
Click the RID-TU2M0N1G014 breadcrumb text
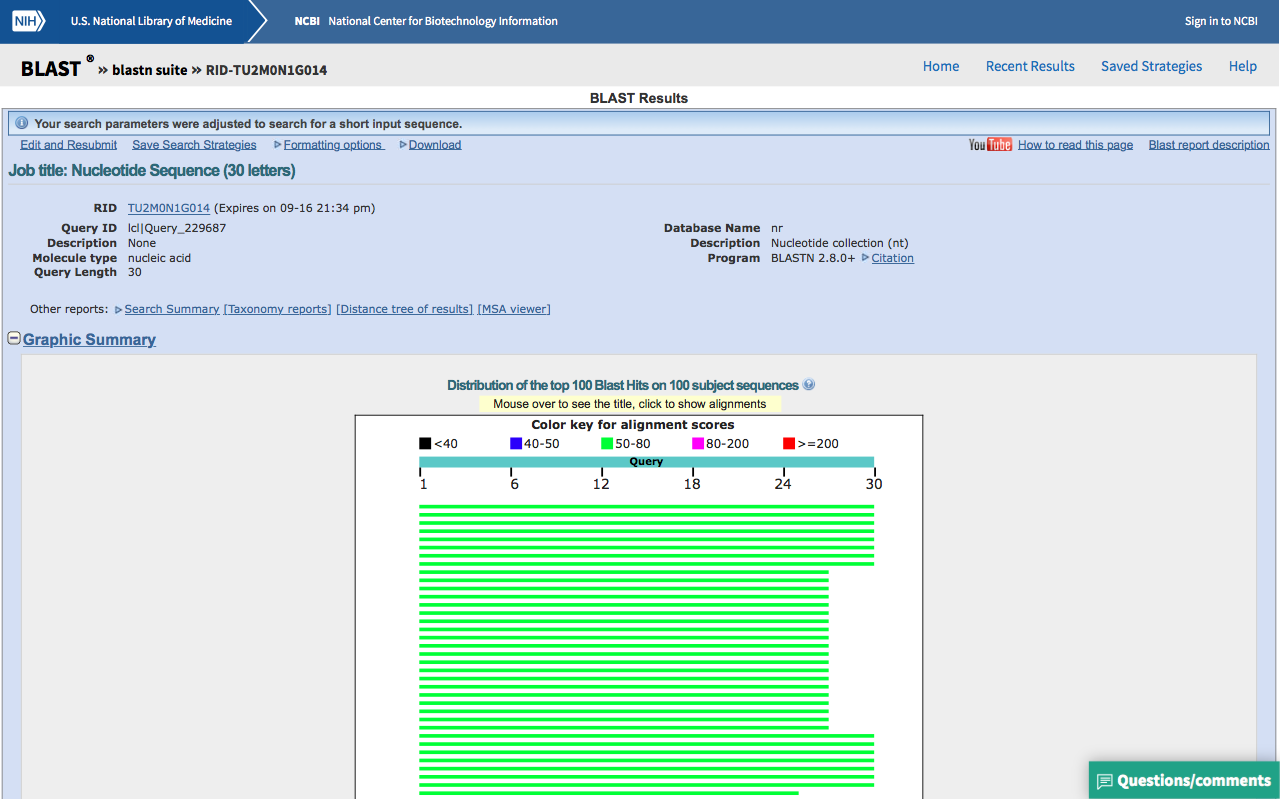click(266, 70)
